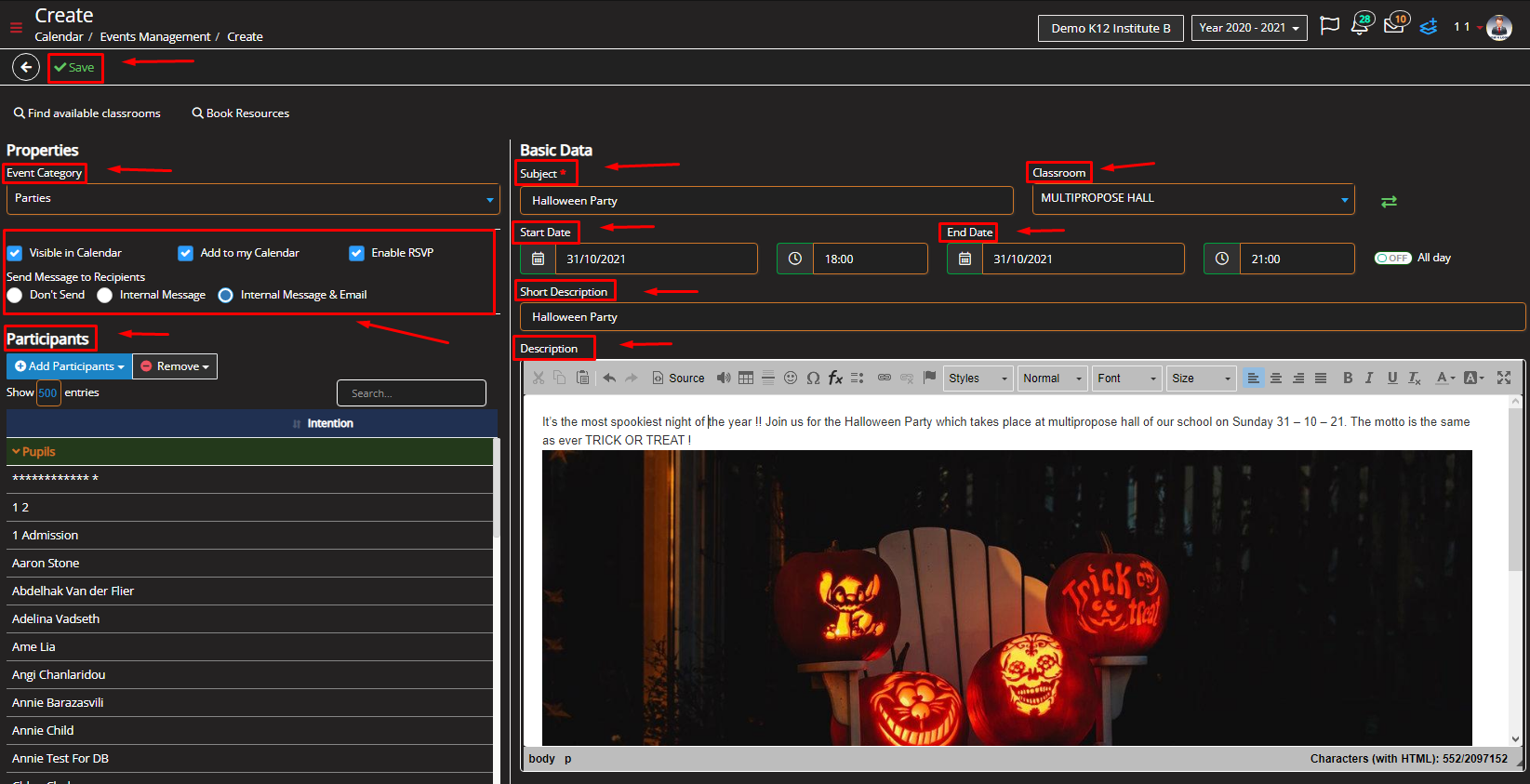Open the background color picker
Viewport: 1530px width, 784px height.
click(x=1474, y=378)
